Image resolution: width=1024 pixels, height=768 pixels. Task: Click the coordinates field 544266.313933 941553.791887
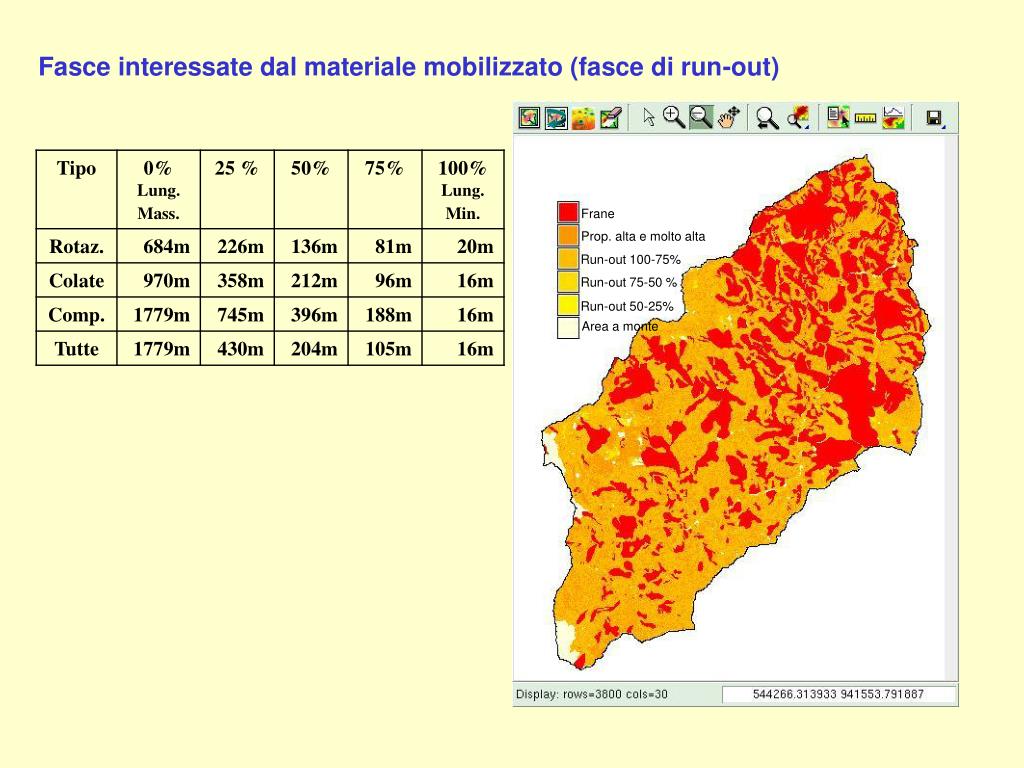click(839, 694)
